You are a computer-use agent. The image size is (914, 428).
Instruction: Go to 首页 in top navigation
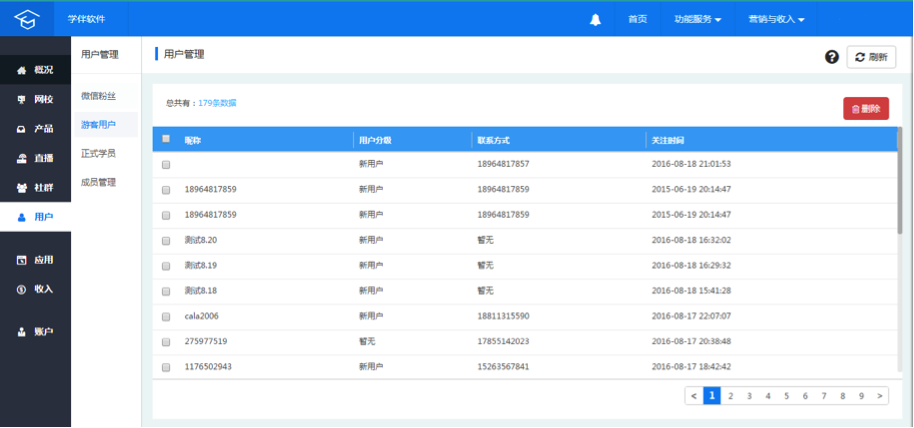coord(638,19)
